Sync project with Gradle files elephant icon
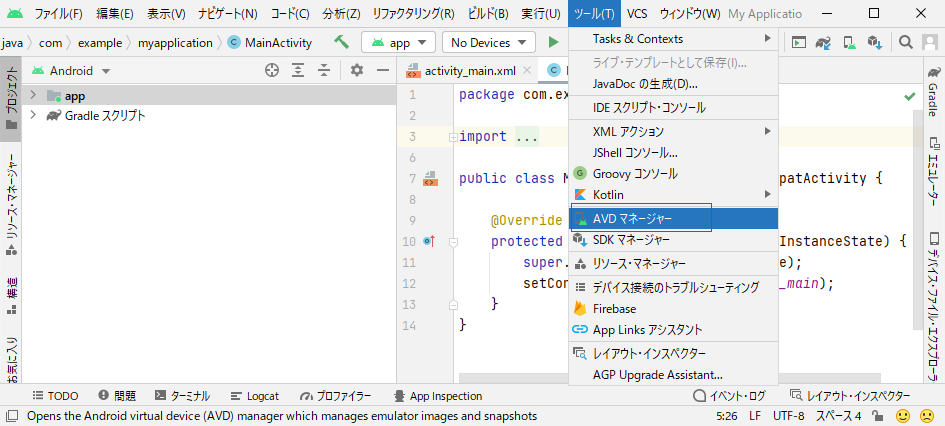Screen dimensions: 945x426 824,42
